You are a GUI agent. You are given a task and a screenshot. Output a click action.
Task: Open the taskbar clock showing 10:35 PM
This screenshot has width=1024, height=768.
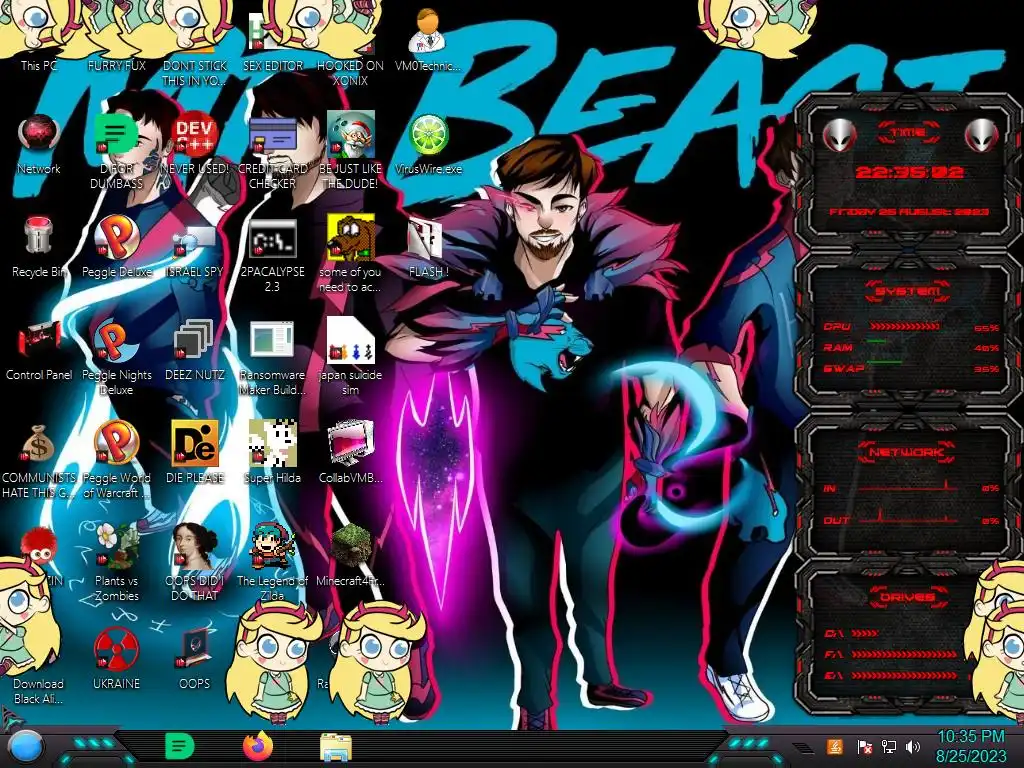click(x=971, y=746)
